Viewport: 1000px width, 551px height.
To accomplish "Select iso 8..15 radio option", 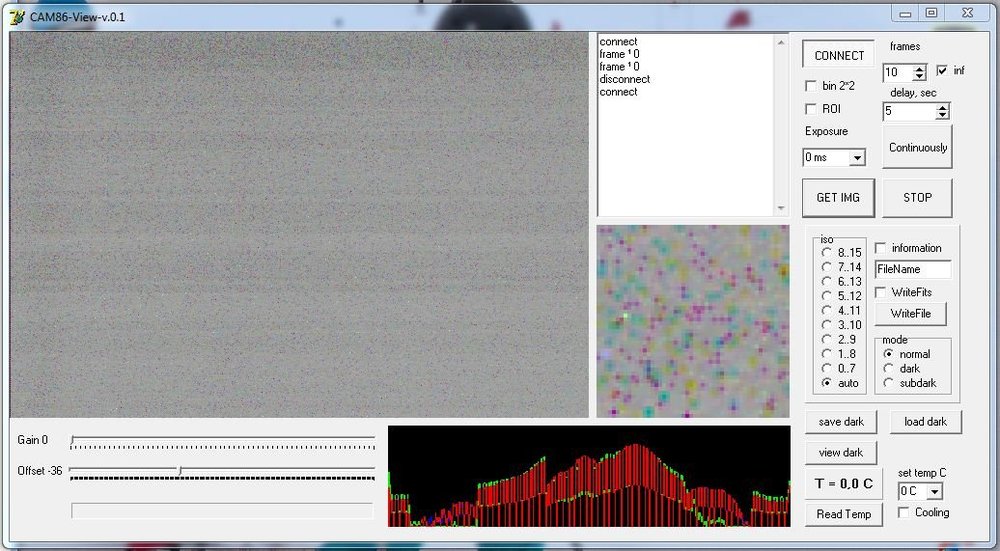I will click(827, 253).
